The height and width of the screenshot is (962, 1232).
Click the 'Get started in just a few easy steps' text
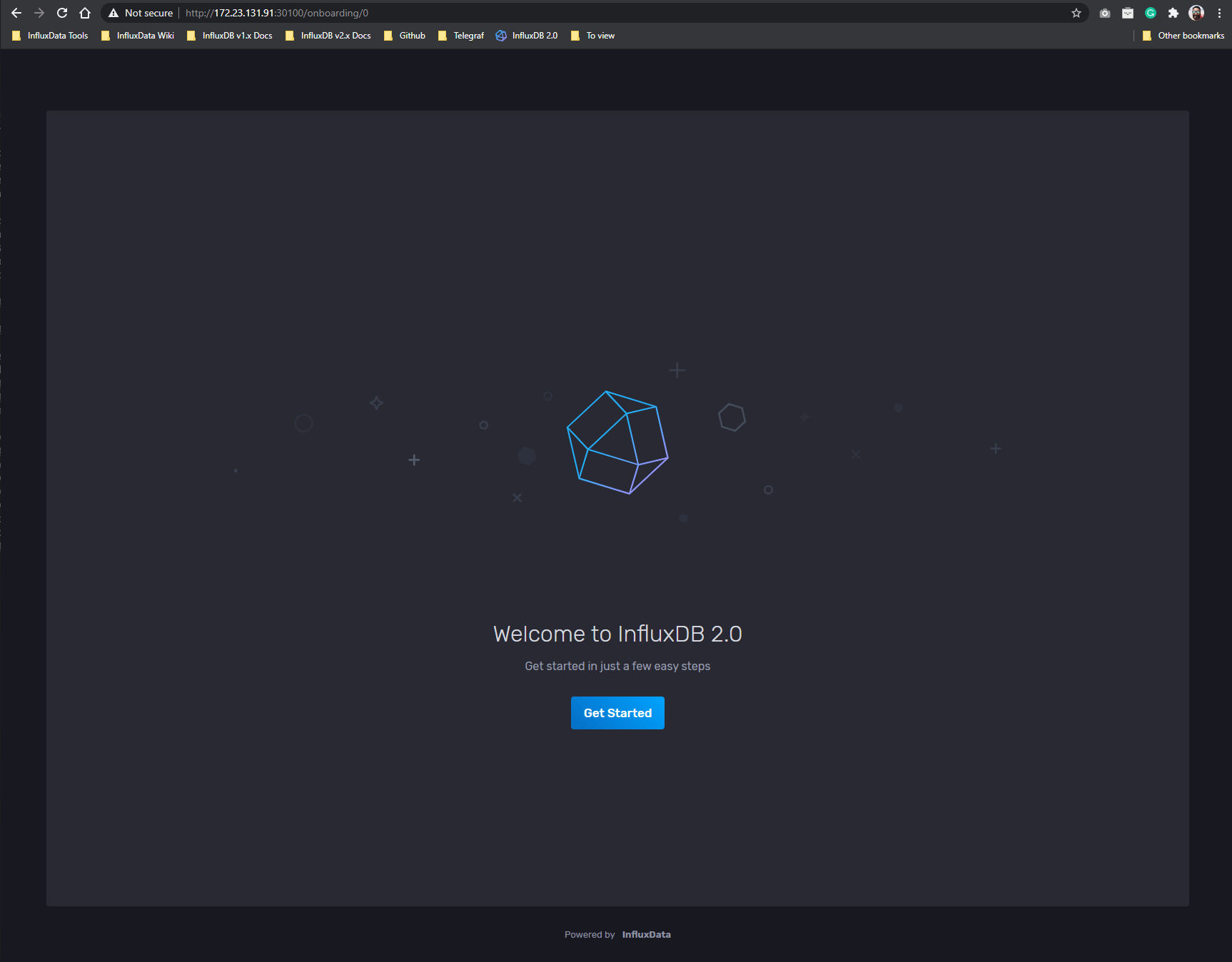click(x=617, y=666)
